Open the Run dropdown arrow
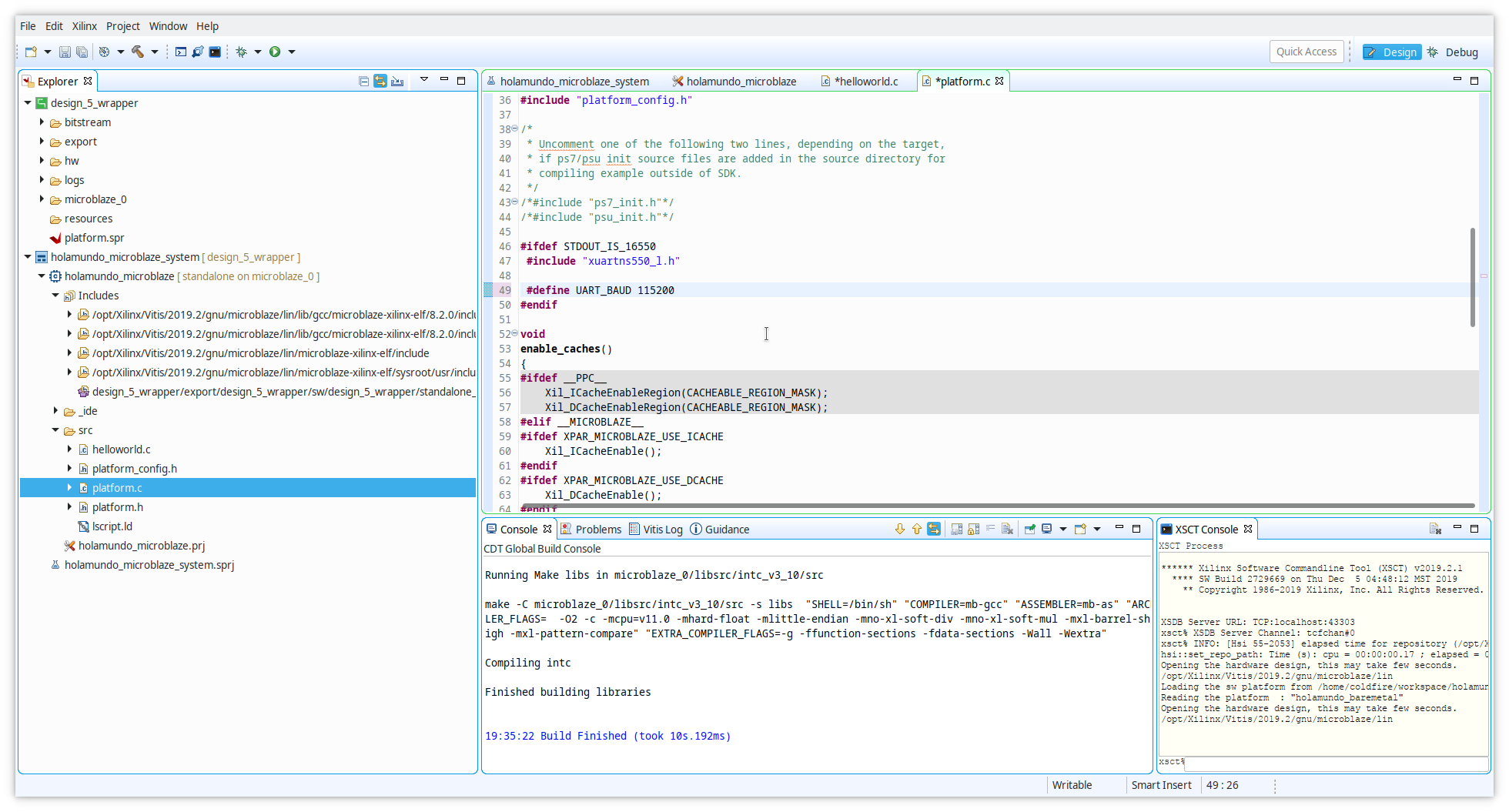 coord(292,52)
